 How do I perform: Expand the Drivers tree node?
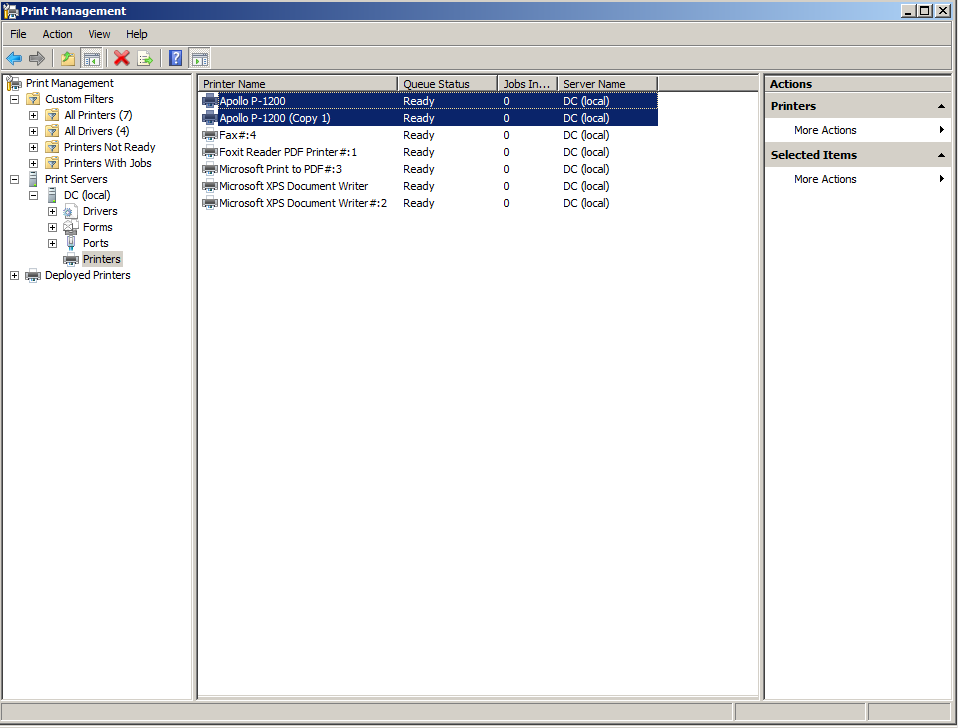[x=53, y=211]
